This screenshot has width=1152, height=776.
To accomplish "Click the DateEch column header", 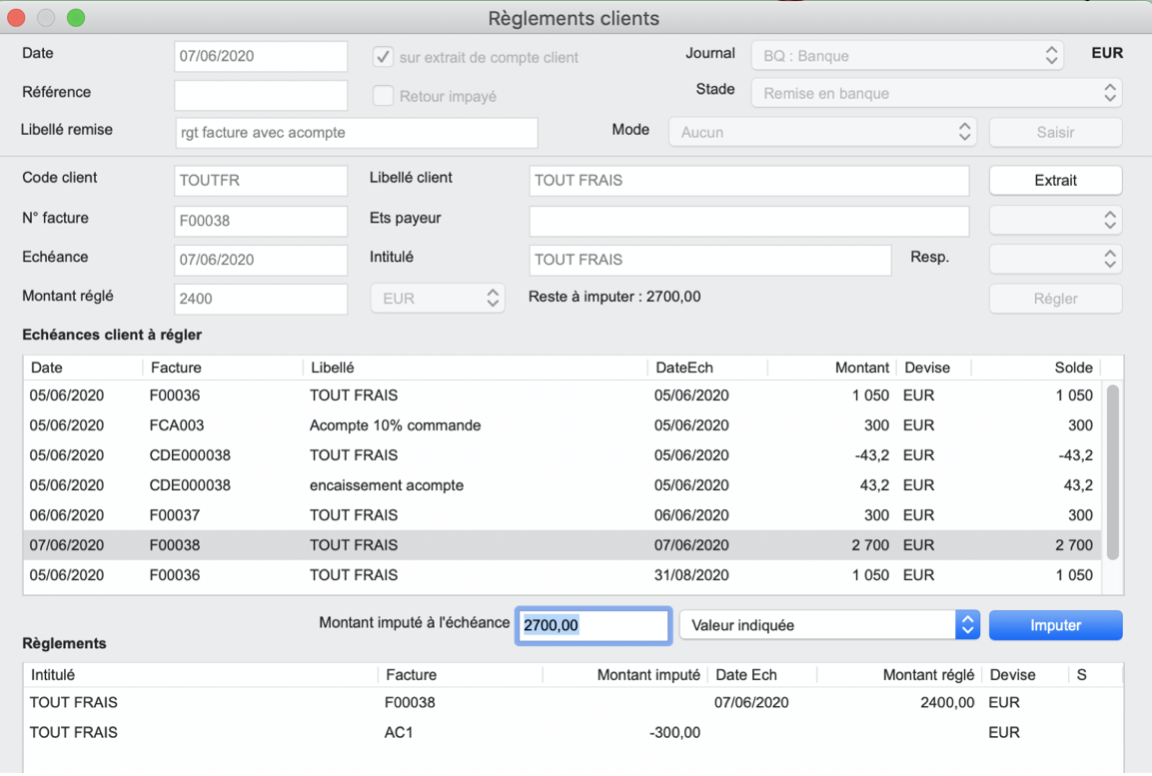I will pyautogui.click(x=708, y=367).
